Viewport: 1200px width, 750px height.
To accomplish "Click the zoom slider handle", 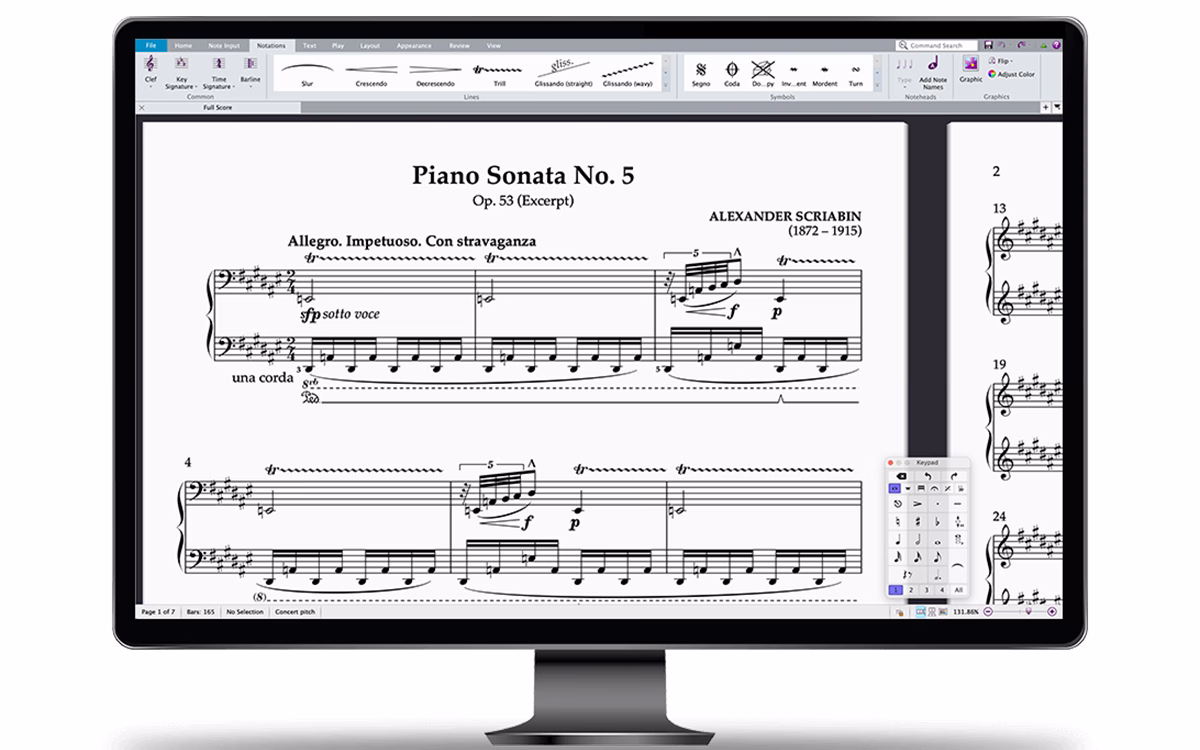I will coord(1026,611).
